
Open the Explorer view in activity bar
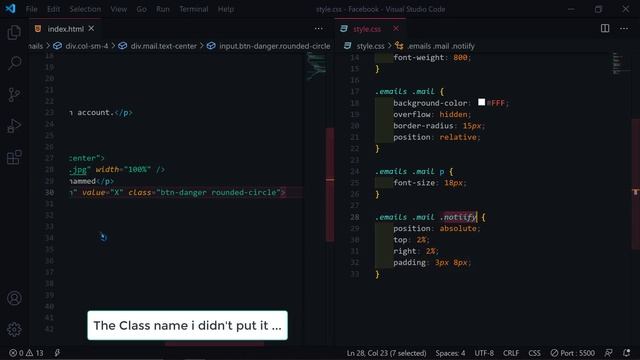14,32
